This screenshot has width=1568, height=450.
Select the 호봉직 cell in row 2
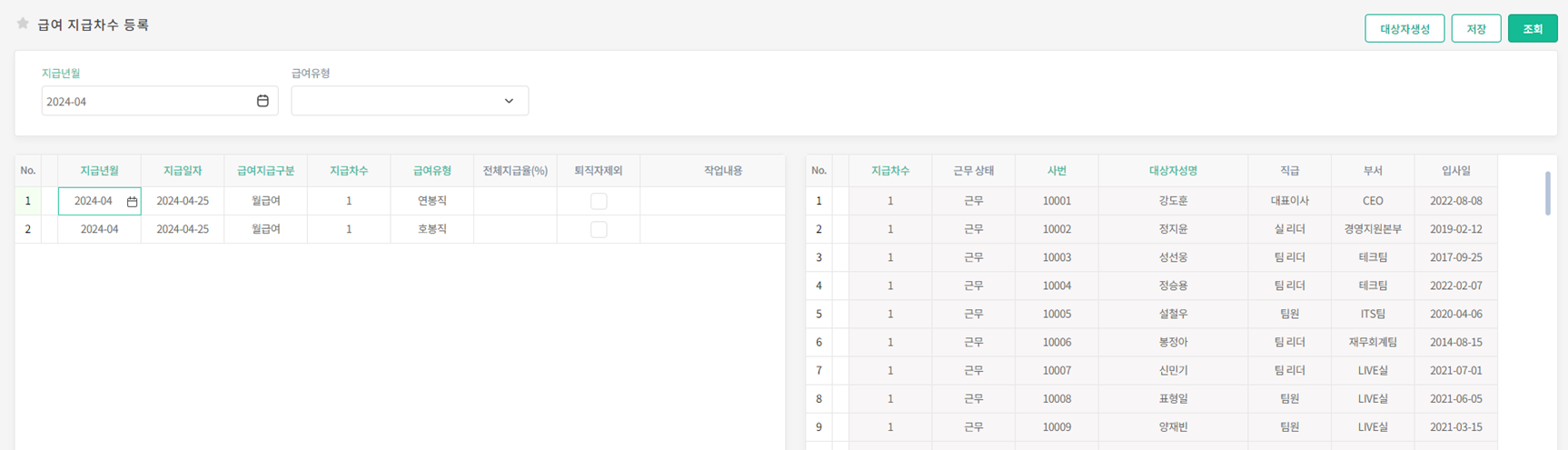pos(432,229)
